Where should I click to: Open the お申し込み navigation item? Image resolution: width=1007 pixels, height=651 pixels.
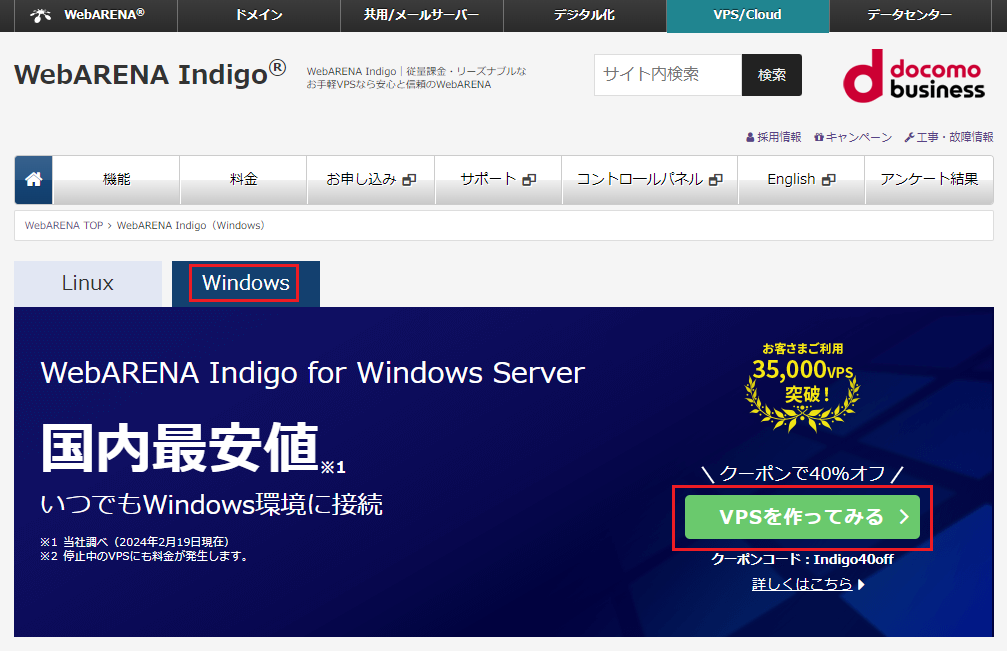[x=371, y=180]
